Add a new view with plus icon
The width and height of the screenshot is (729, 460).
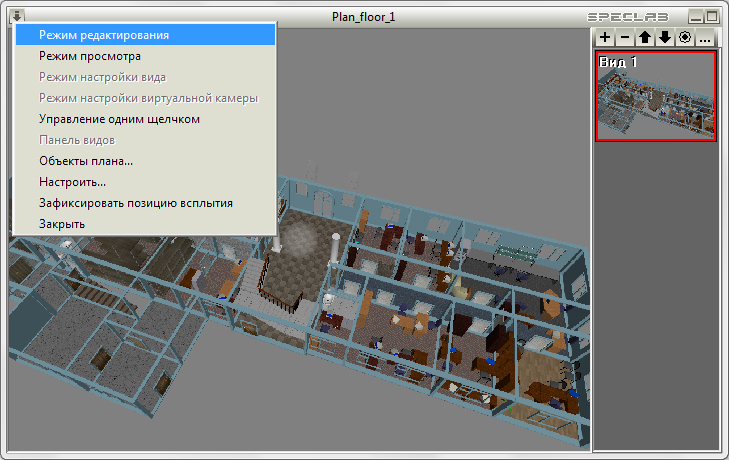605,38
